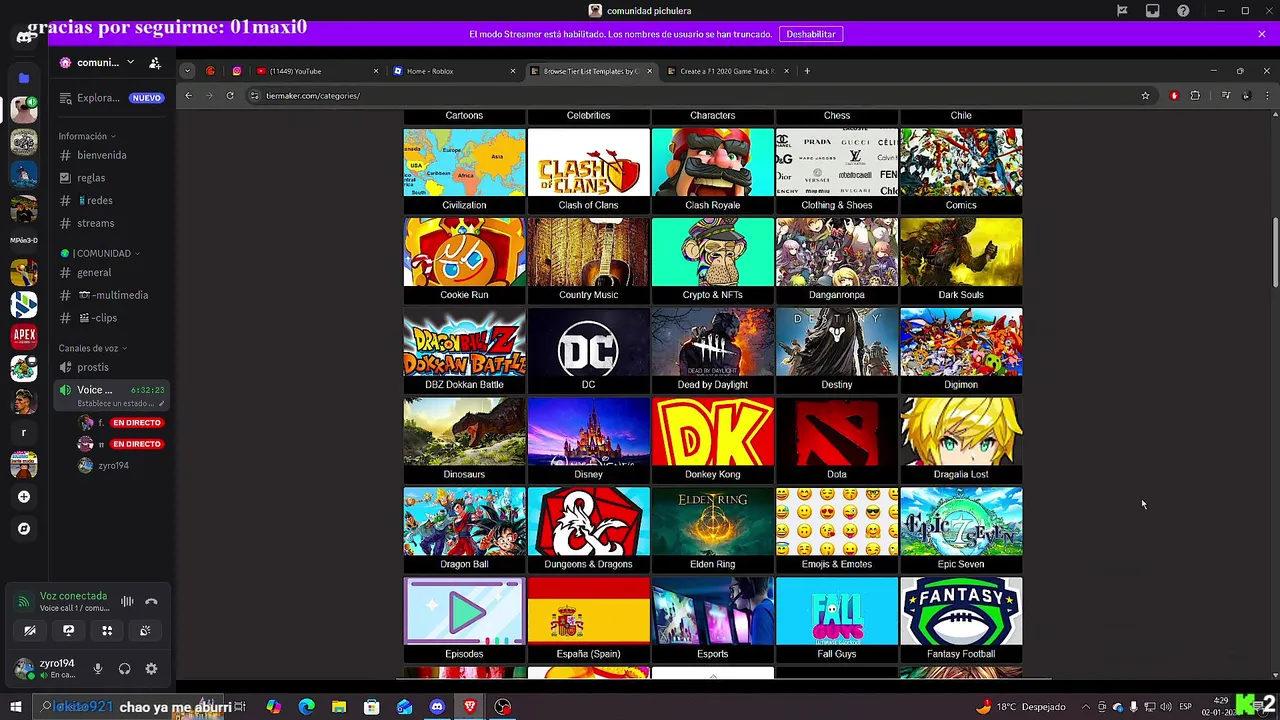
Task: Open the Dungeons & Dragons category
Action: tap(588, 530)
